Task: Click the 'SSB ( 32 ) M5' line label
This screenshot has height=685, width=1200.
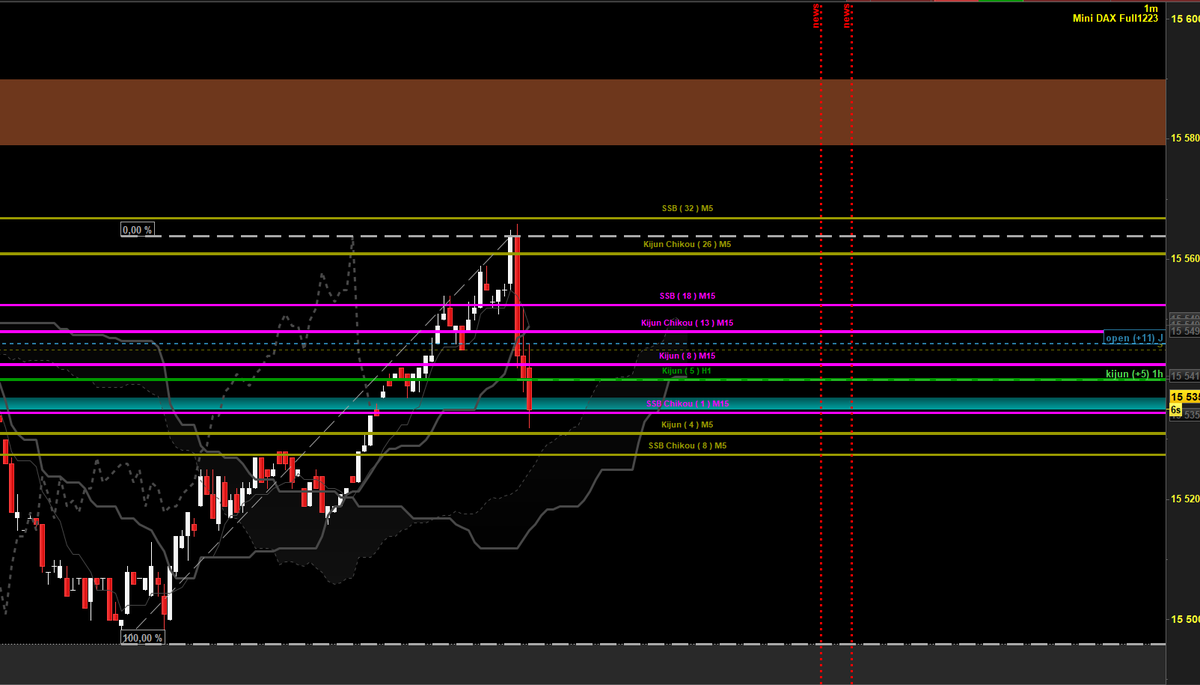Action: [687, 209]
